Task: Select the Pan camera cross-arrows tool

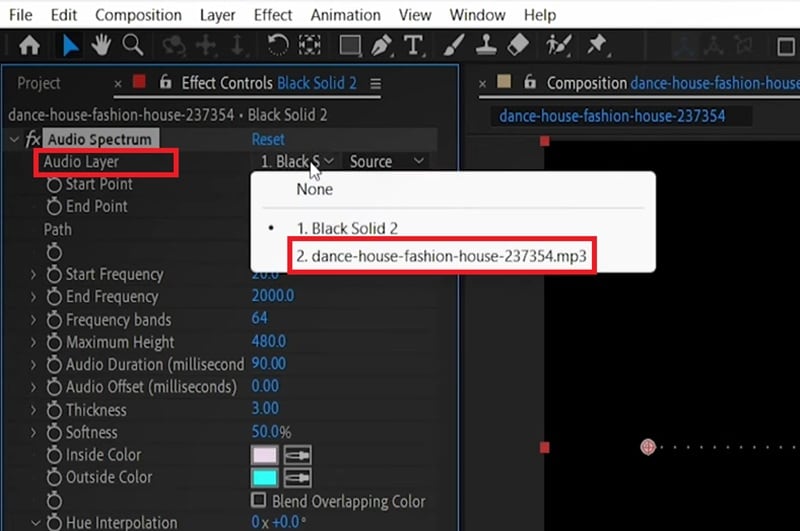Action: (206, 46)
